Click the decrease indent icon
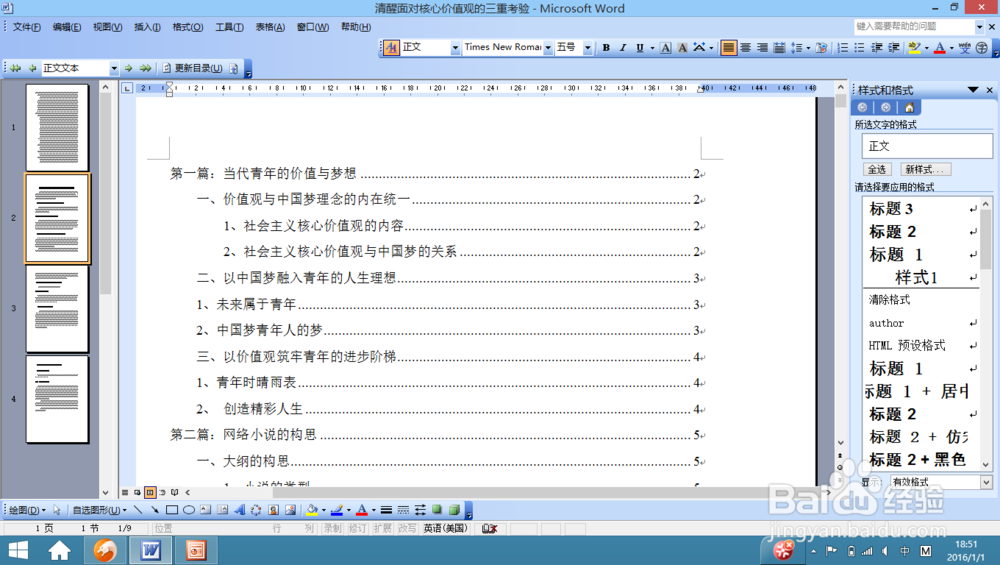1000x565 pixels. [877, 48]
